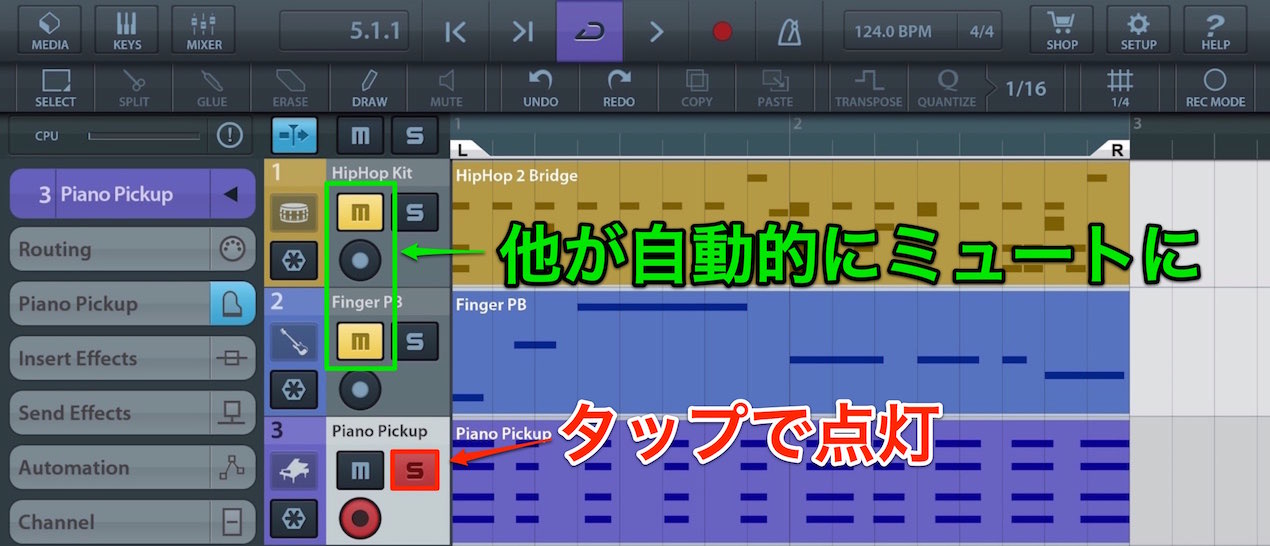Click UNDO
Screen dimensions: 1270x546
541,88
